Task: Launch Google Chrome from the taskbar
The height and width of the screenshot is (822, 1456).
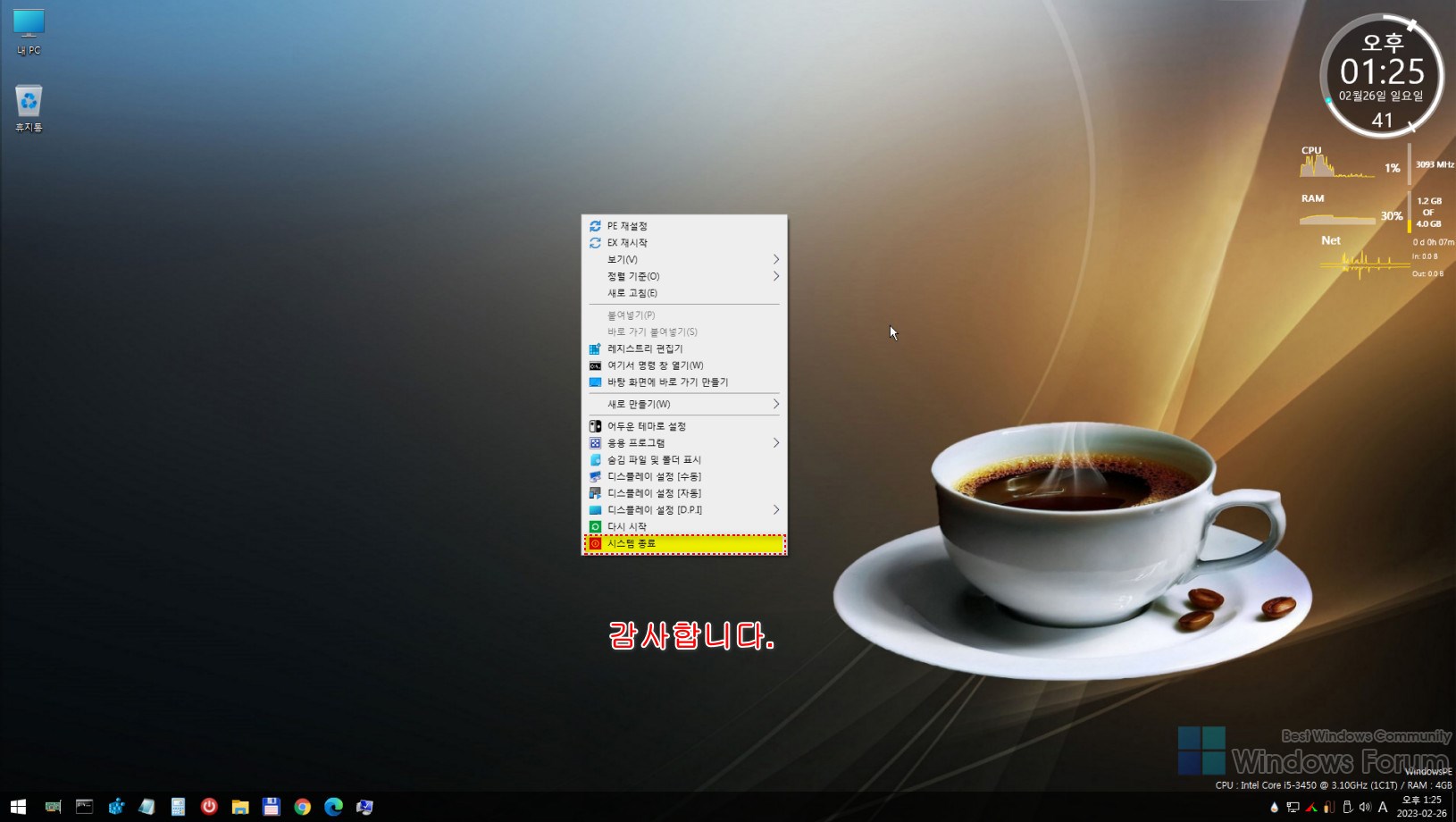Action: [303, 807]
